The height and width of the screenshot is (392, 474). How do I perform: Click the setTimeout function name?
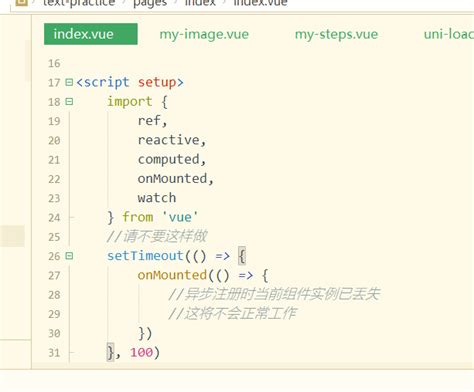click(x=145, y=256)
